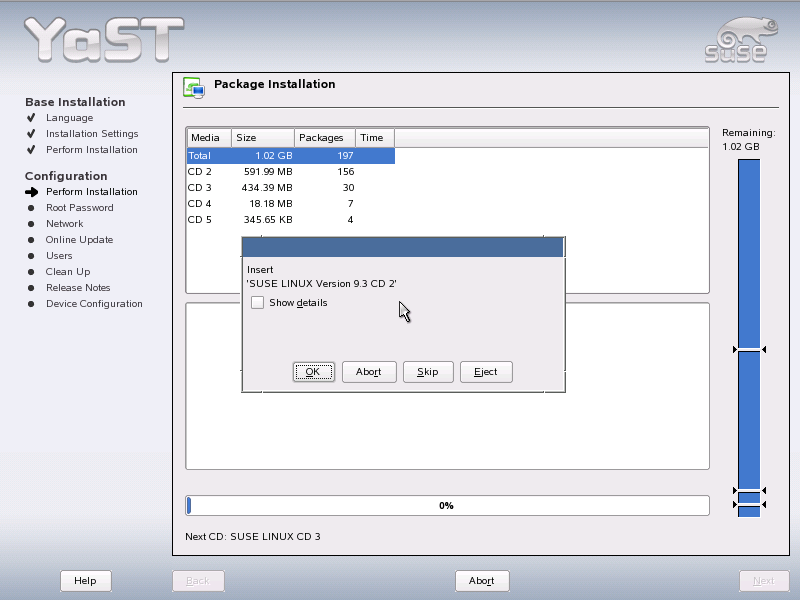The height and width of the screenshot is (600, 800).
Task: Select the Total row in media table
Action: (291, 156)
